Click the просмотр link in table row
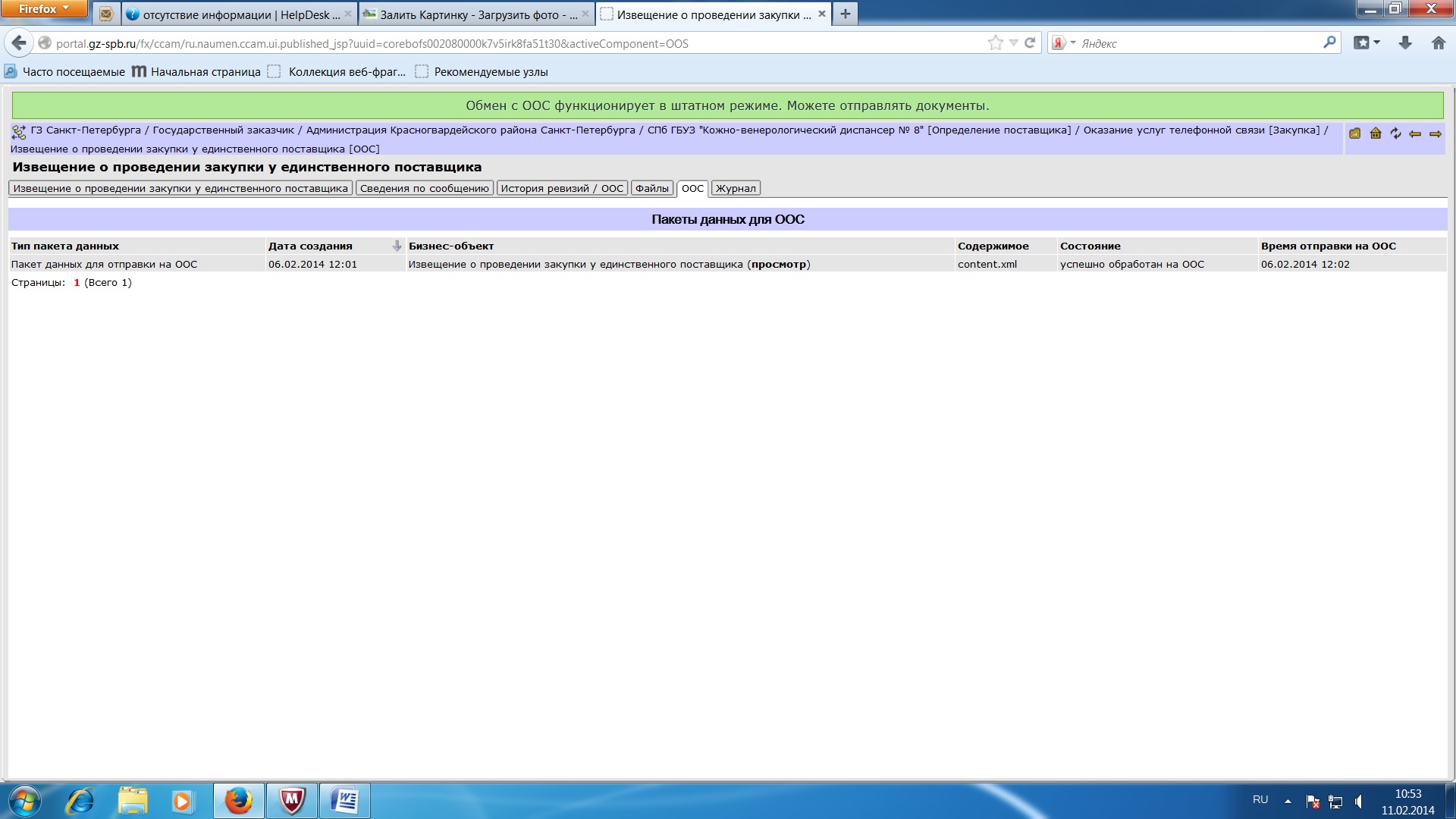Screen dimensions: 1456x819 (x=779, y=265)
